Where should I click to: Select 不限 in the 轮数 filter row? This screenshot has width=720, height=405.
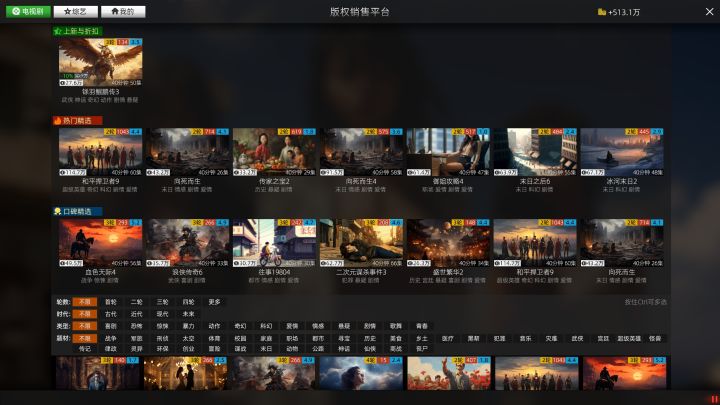tap(84, 302)
